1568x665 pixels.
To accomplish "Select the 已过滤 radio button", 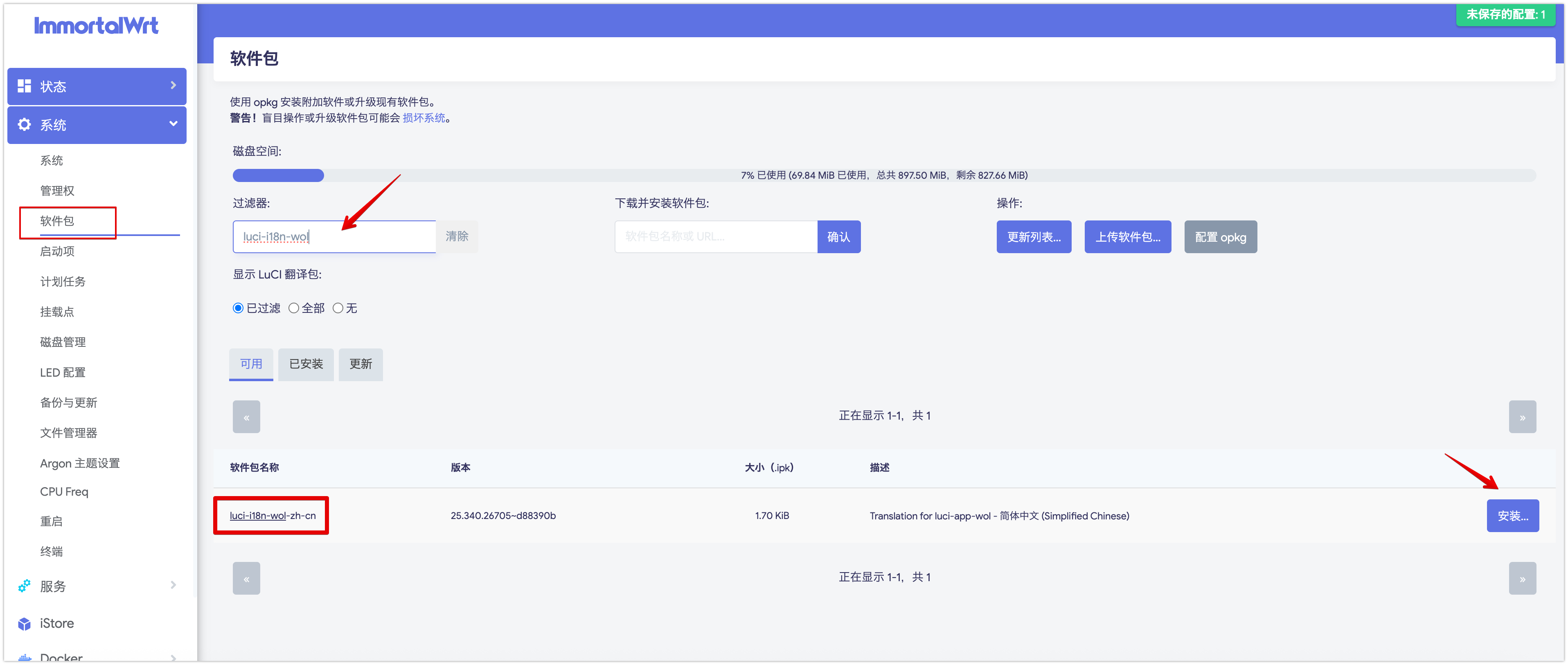I will (x=238, y=308).
